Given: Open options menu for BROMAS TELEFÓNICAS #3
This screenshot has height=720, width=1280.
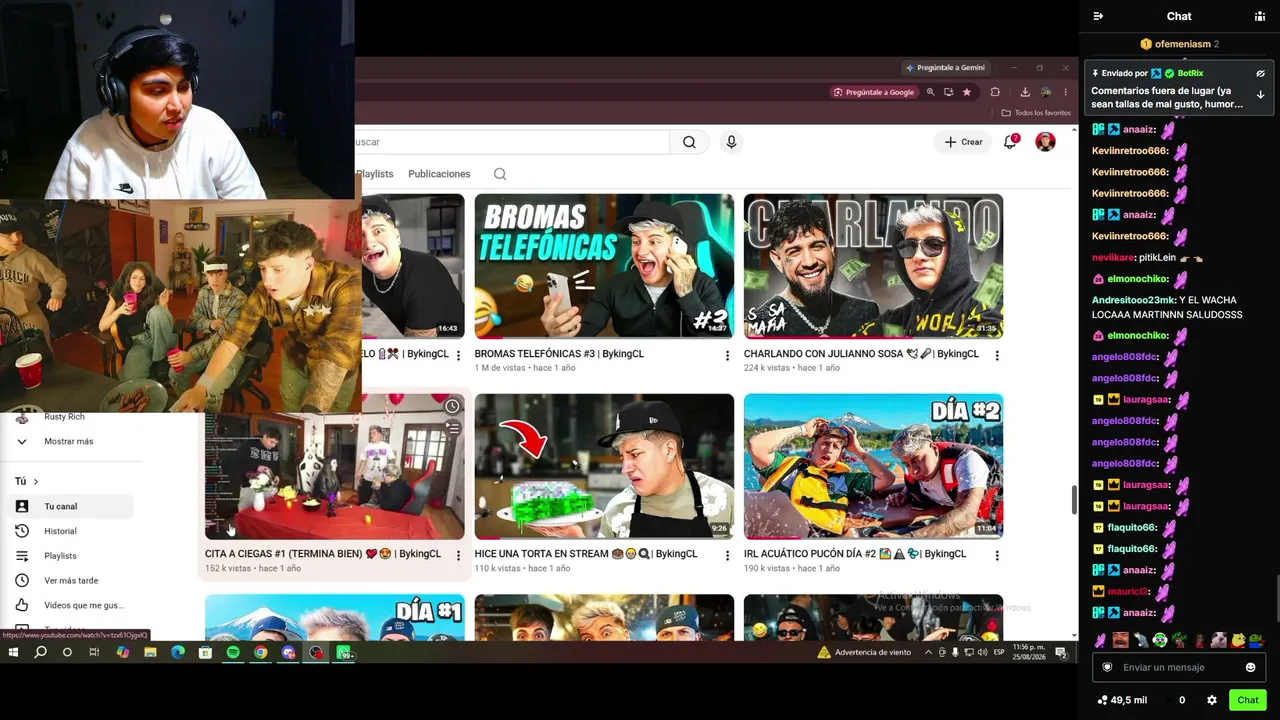Looking at the screenshot, I should (727, 355).
